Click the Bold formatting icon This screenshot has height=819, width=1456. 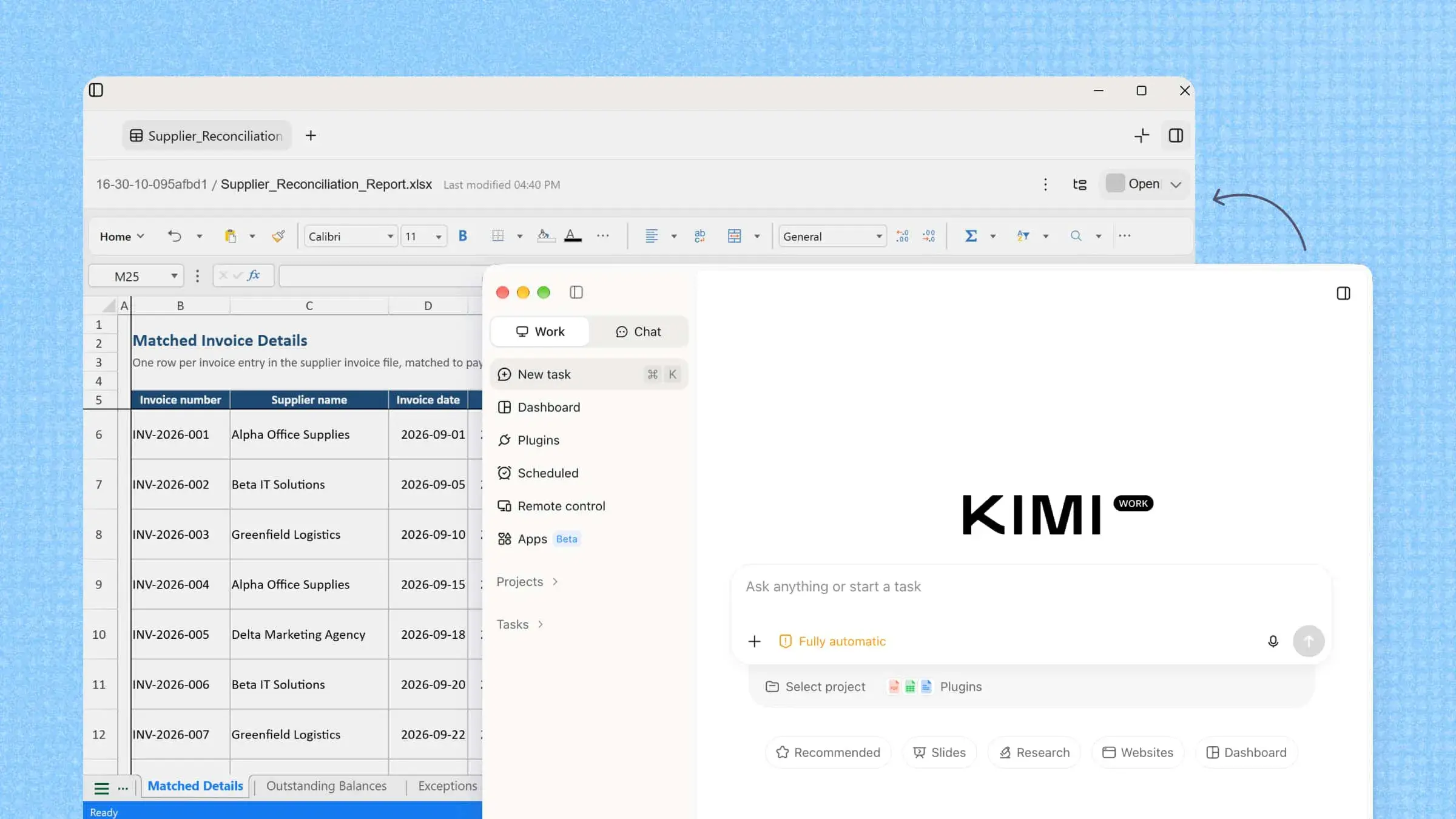point(463,236)
